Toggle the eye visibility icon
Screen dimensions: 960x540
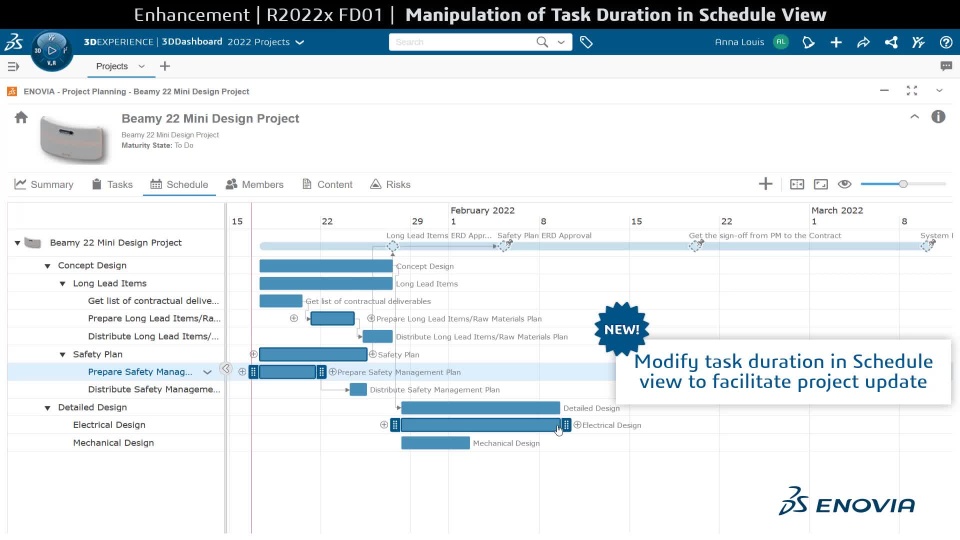(x=844, y=184)
